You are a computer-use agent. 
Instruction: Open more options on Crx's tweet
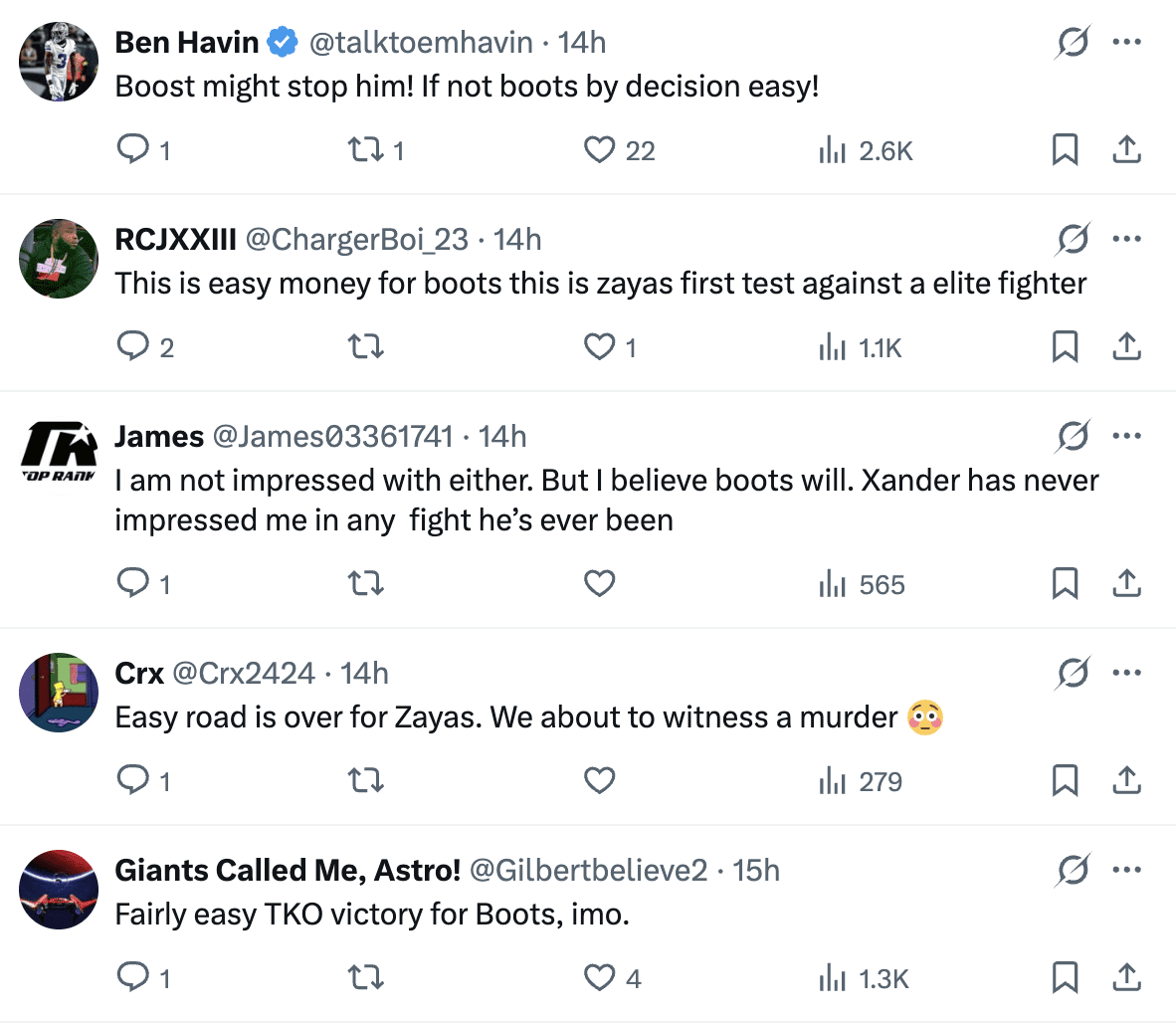(x=1126, y=674)
